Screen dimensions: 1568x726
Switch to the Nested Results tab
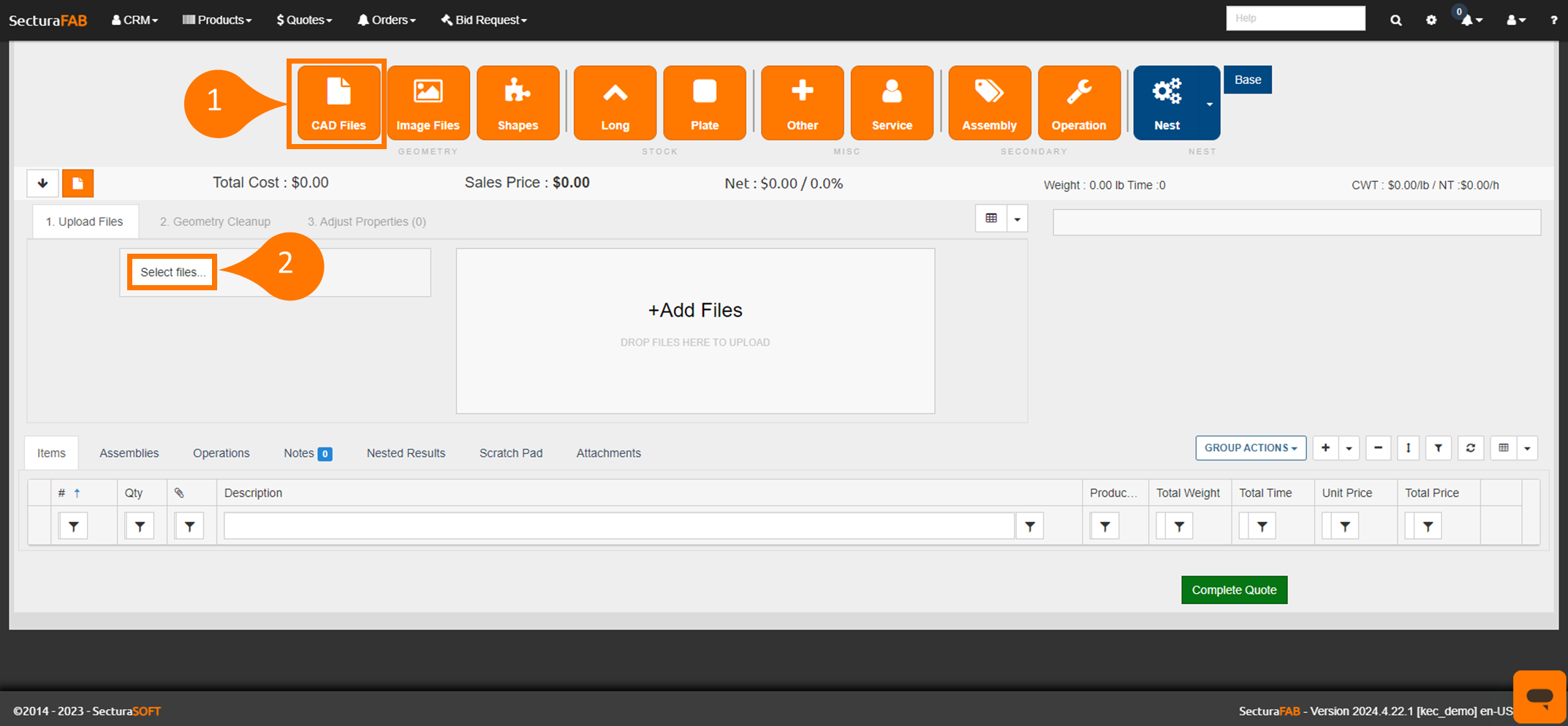[x=406, y=453]
